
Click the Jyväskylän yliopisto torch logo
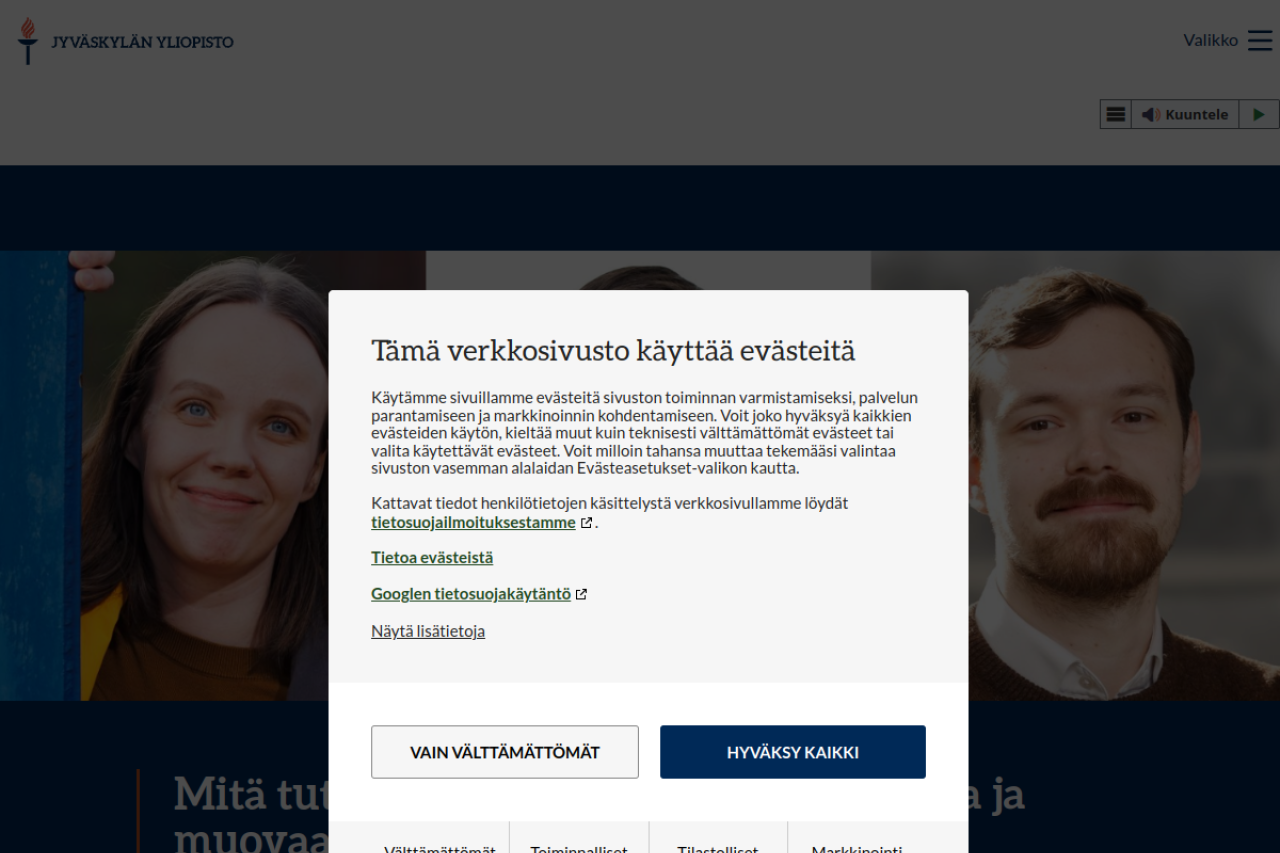click(28, 41)
